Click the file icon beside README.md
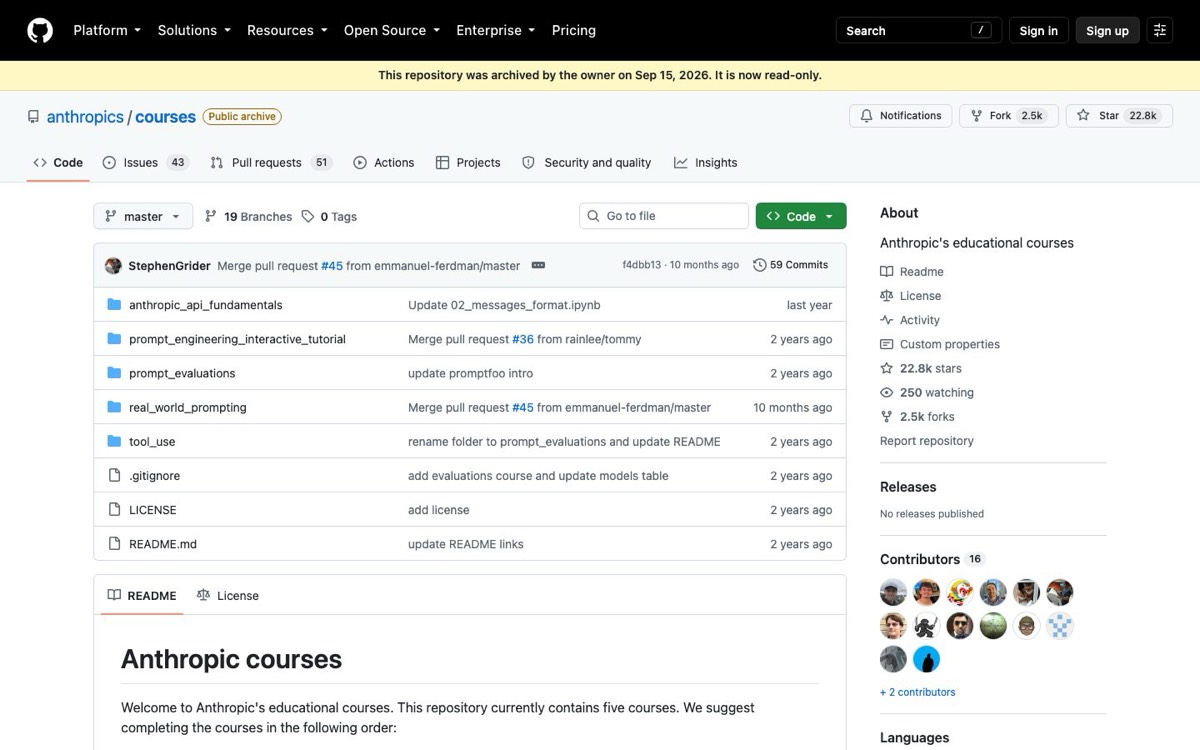The image size is (1200, 750). (x=114, y=544)
